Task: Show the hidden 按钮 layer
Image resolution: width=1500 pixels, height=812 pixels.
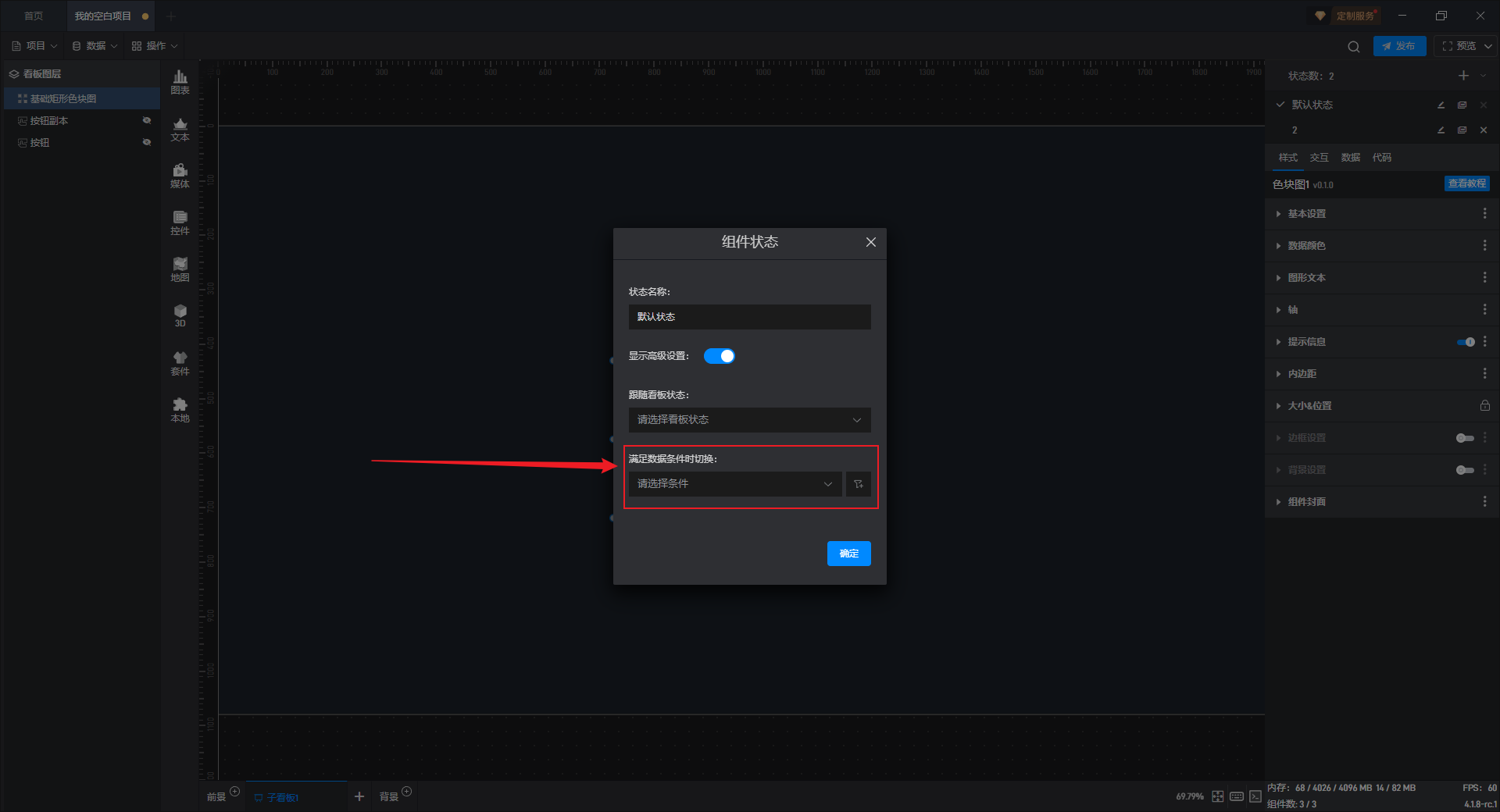Action: (x=146, y=142)
